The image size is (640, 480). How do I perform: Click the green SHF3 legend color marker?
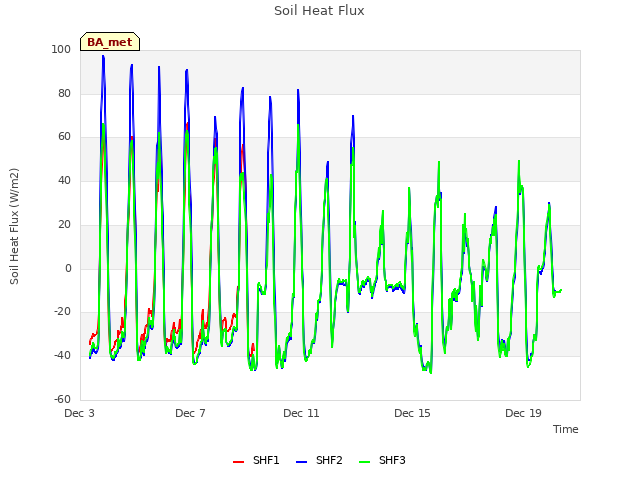point(364,462)
